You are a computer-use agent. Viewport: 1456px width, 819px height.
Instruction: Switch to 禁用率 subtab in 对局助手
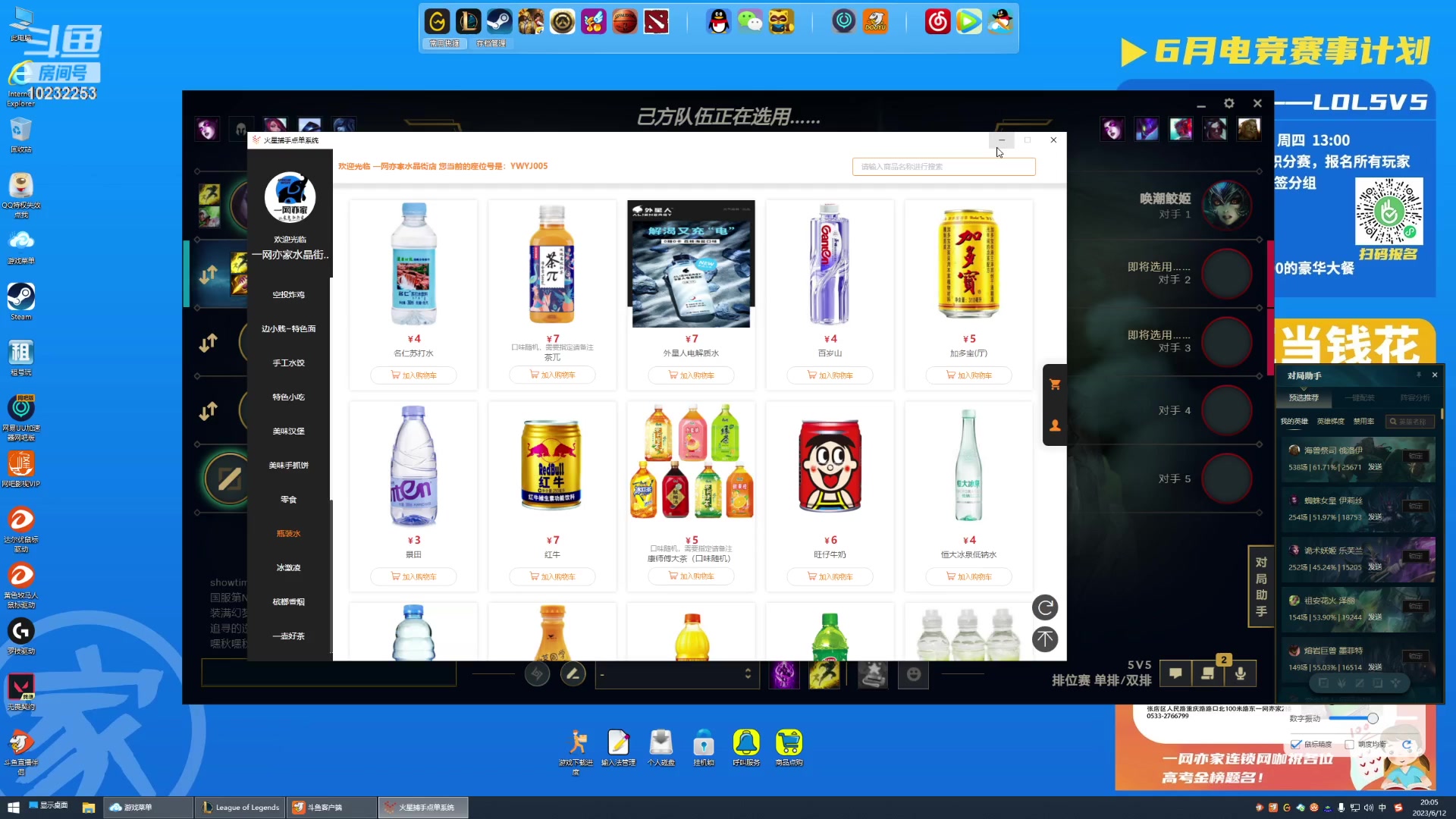tap(1363, 422)
